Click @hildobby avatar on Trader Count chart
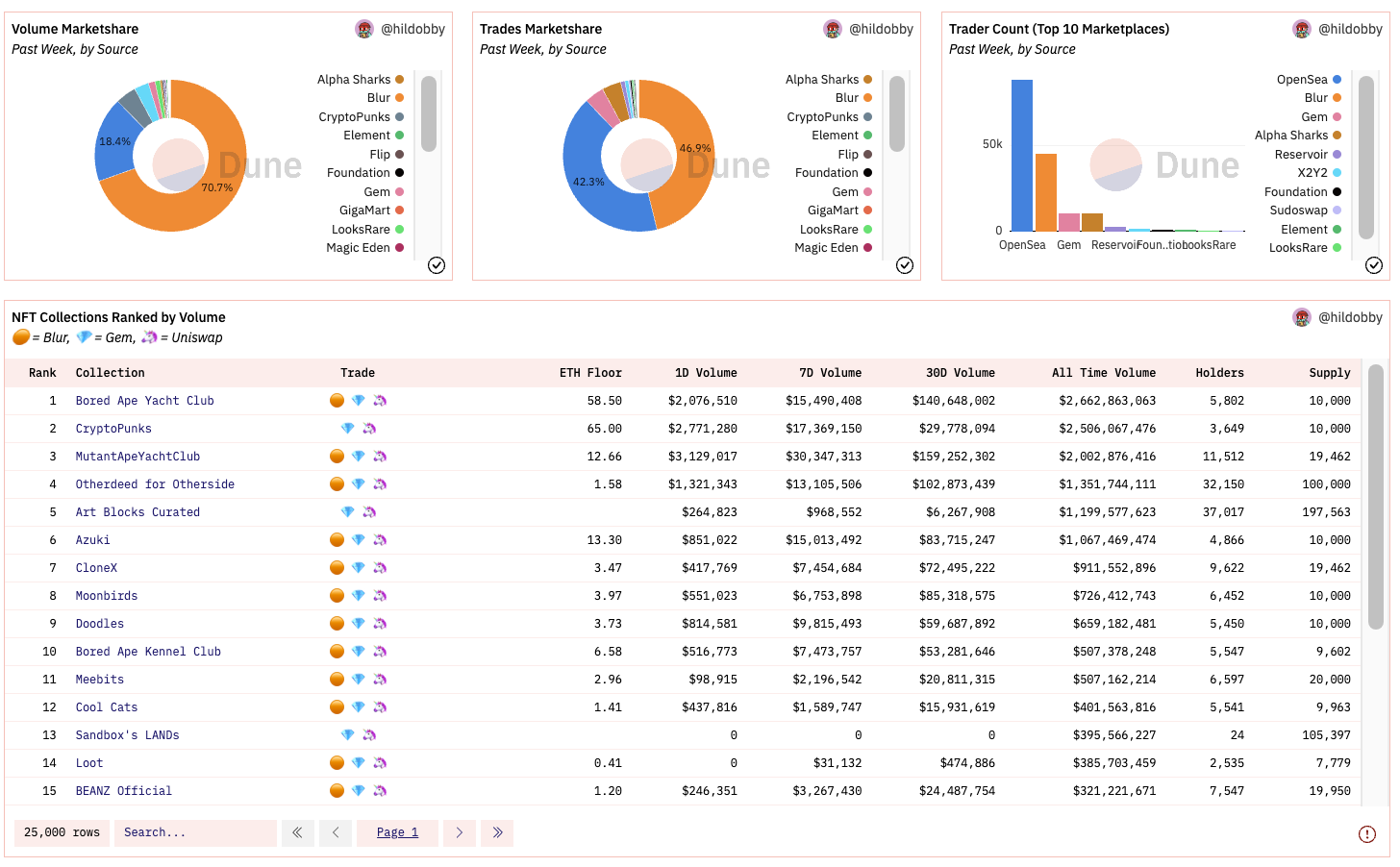1400x867 pixels. [x=1302, y=29]
